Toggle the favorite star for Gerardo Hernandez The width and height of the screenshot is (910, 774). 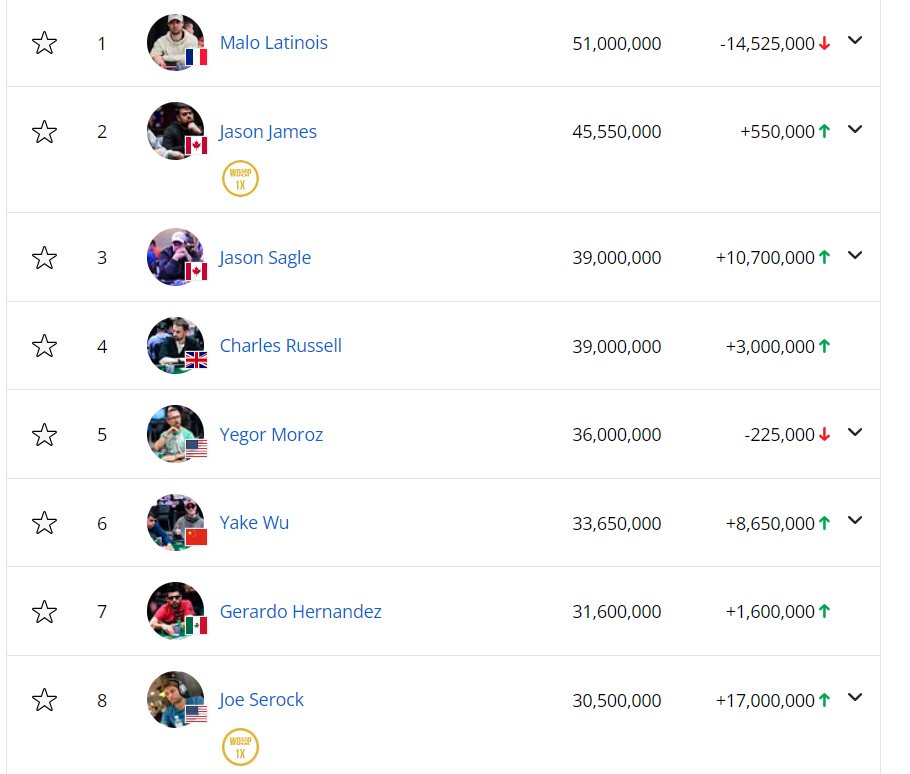[x=44, y=611]
